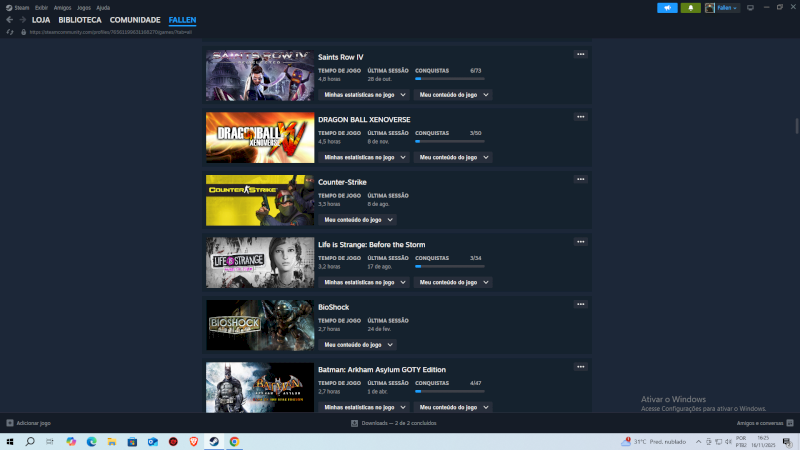Open Life is Strange options ellipsis

[581, 242]
